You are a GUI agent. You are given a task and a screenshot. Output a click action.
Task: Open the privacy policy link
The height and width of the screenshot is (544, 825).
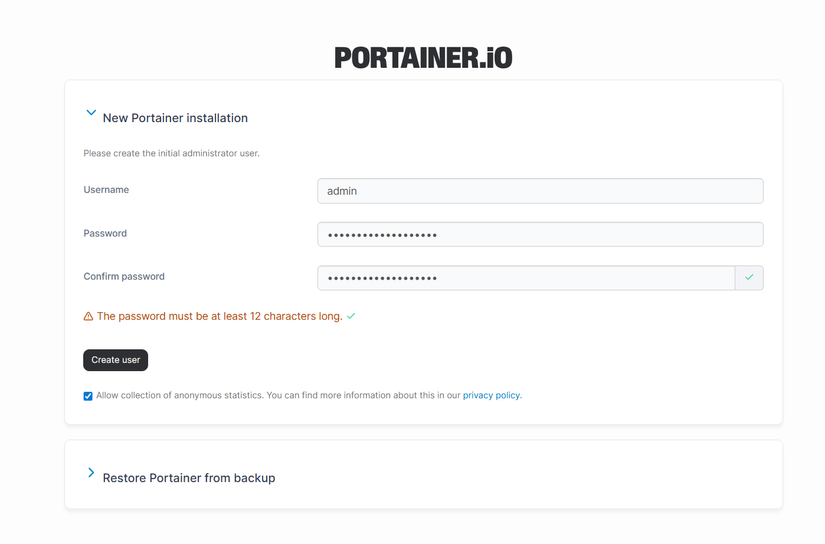(x=491, y=396)
